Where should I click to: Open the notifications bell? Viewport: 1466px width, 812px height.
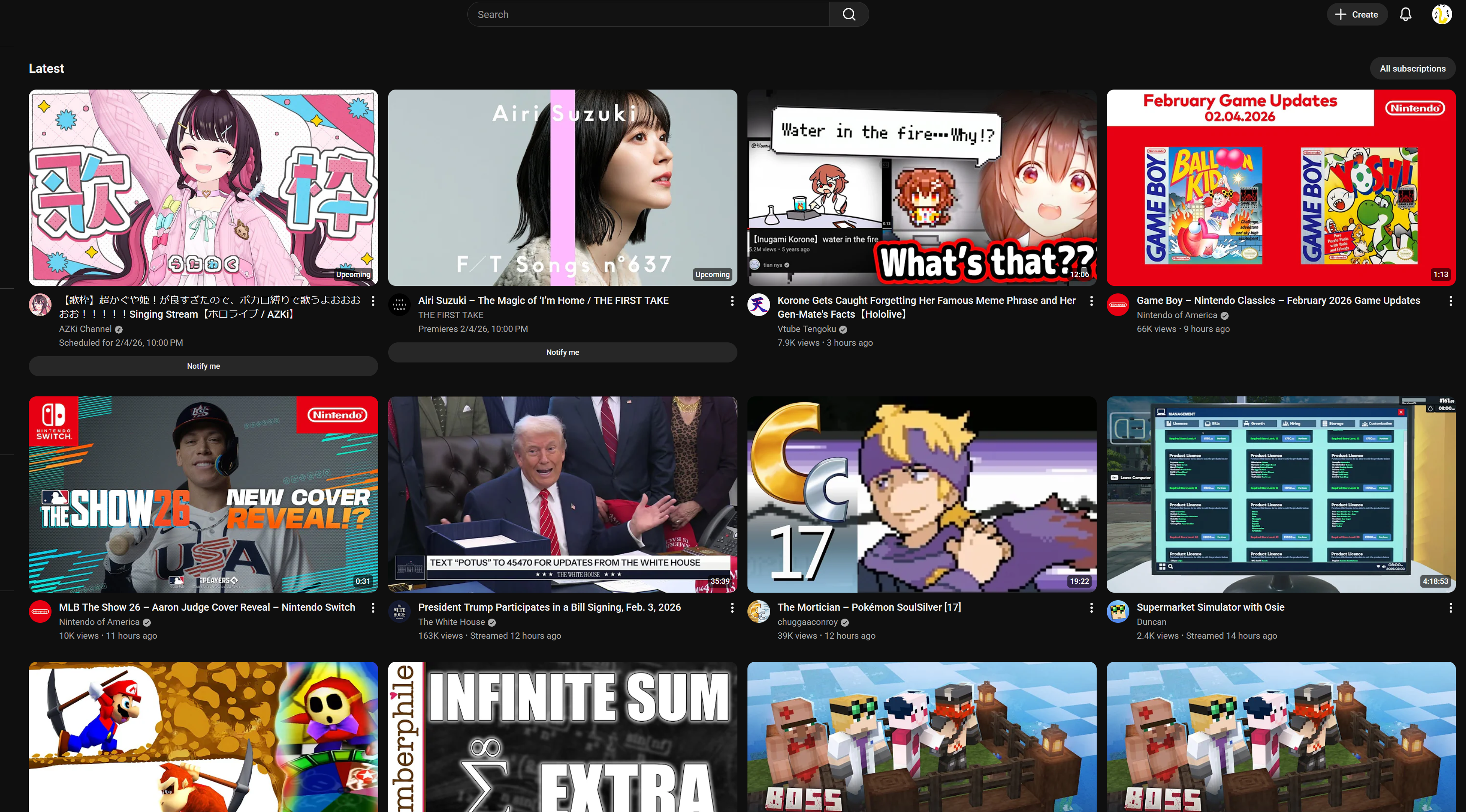click(x=1405, y=14)
